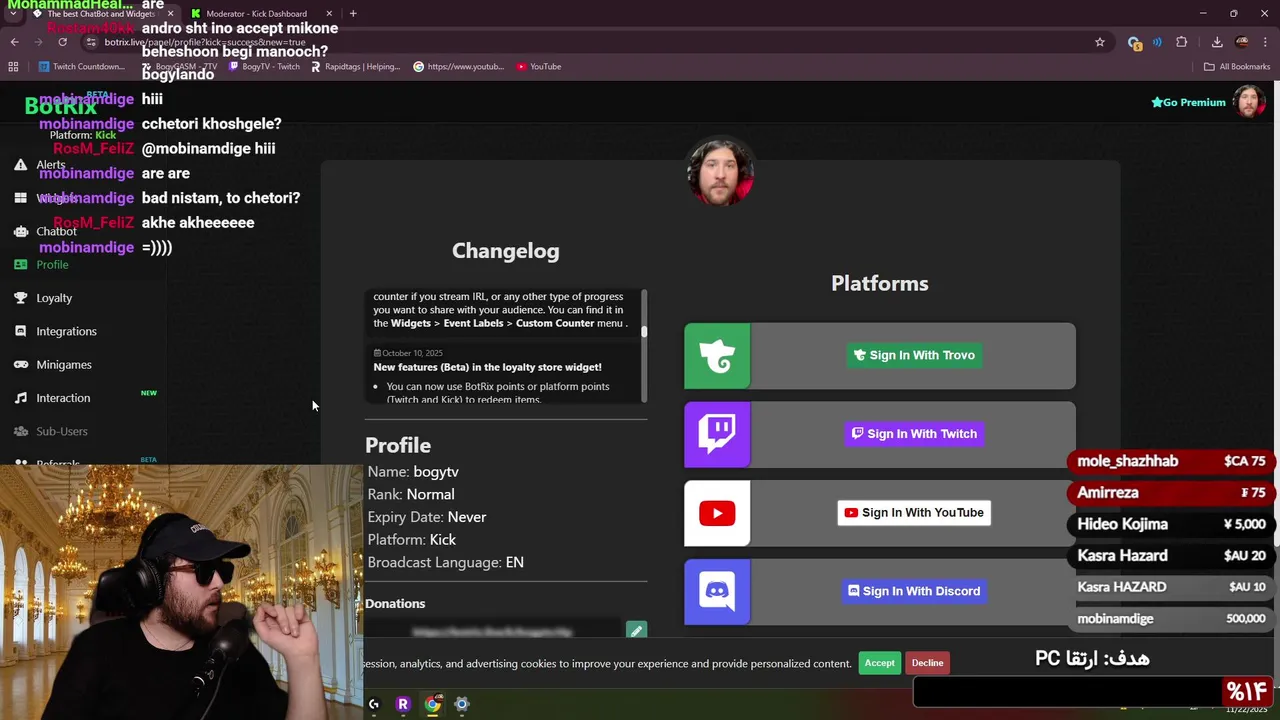Viewport: 1280px width, 720px height.
Task: Open the Widgets sidebar icon
Action: click(x=20, y=198)
